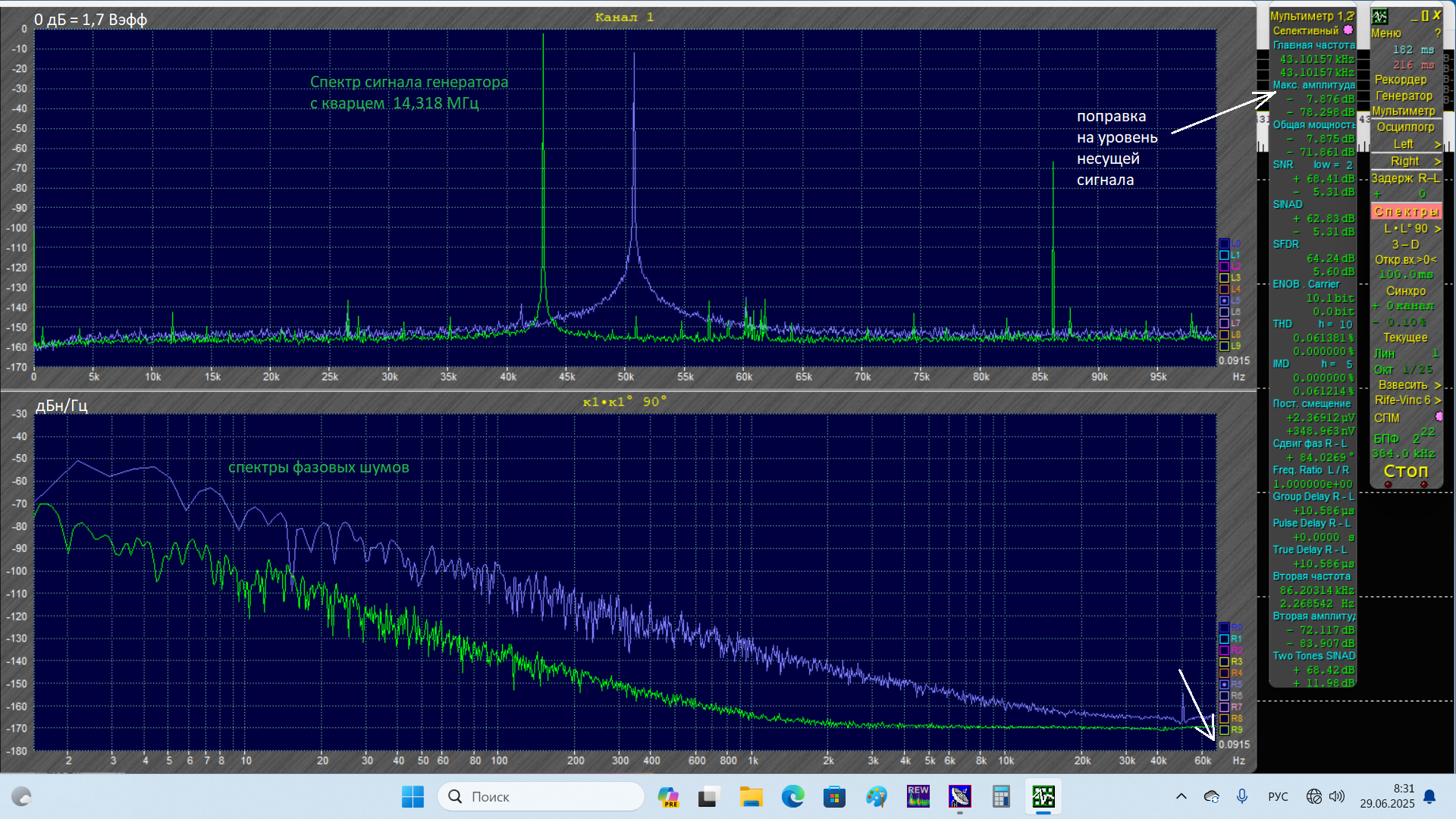Click the 0 канал sync channel value
This screenshot has width=1456, height=819.
[x=1404, y=306]
